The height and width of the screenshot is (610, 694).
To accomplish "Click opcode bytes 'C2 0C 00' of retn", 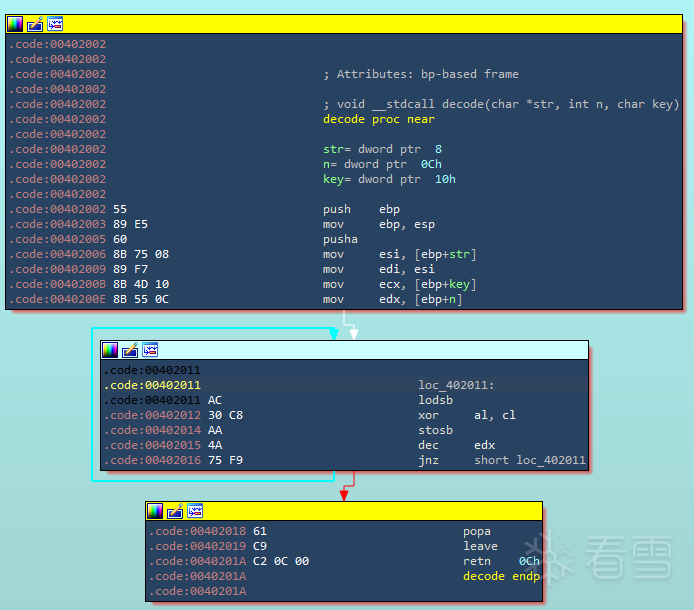I will (x=281, y=561).
